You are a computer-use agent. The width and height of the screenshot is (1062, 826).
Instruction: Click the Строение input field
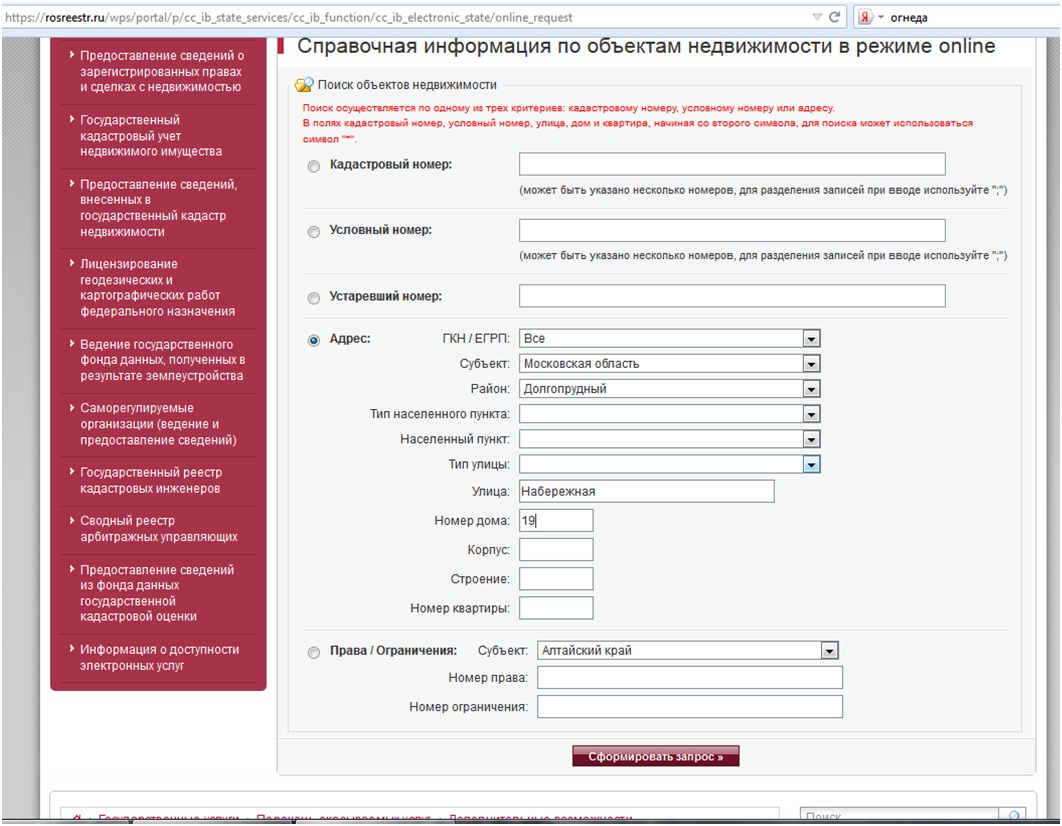[556, 579]
